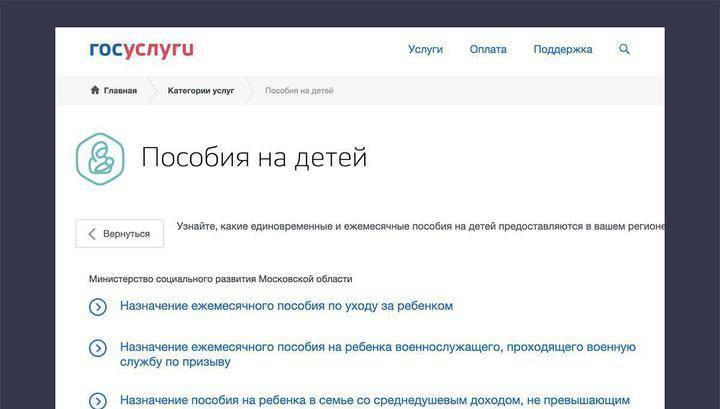This screenshot has height=409, width=720.
Task: Open the search magnifier icon
Action: click(624, 49)
